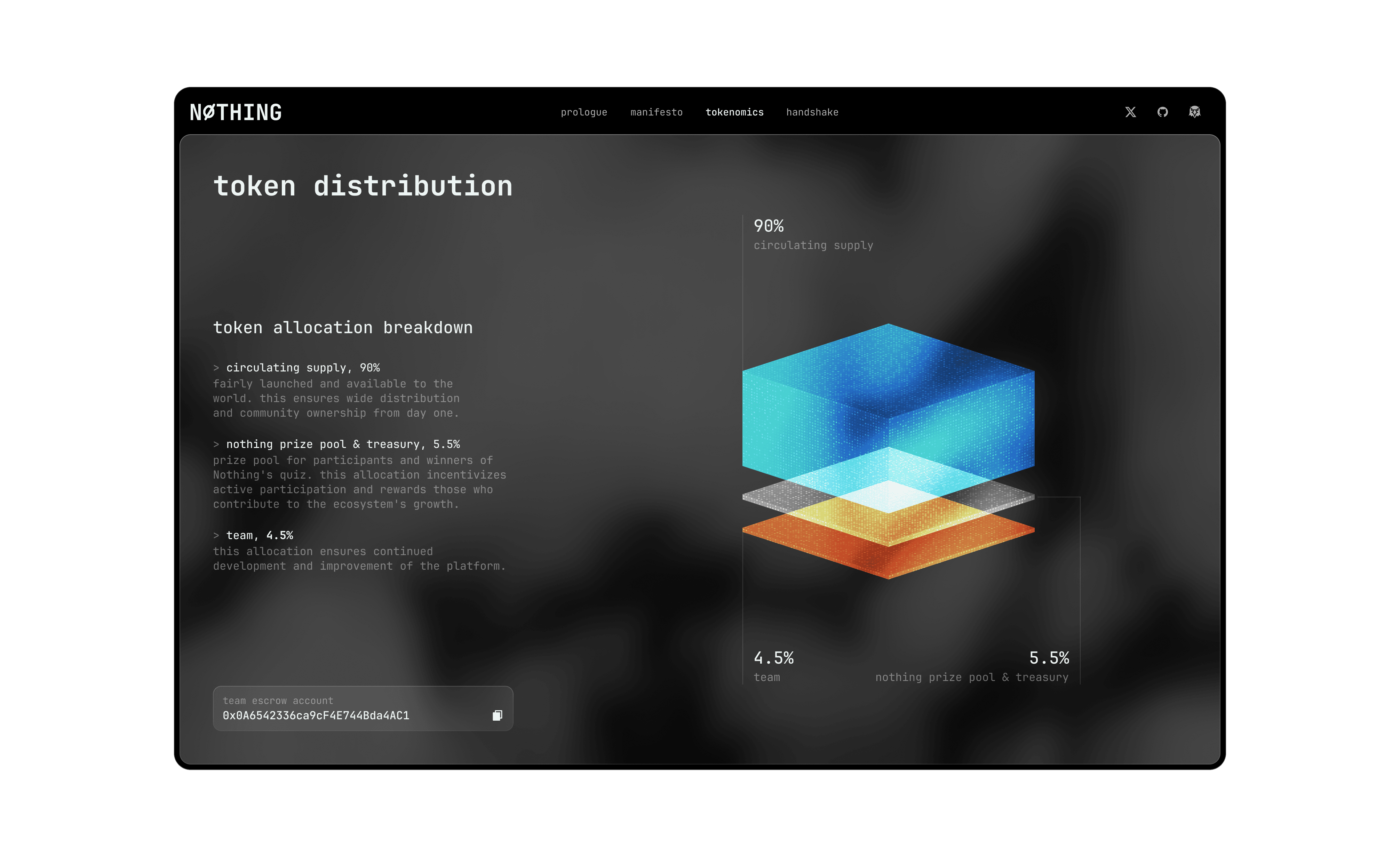The width and height of the screenshot is (1400, 857).
Task: Open the X (Twitter) social icon
Action: tap(1130, 112)
